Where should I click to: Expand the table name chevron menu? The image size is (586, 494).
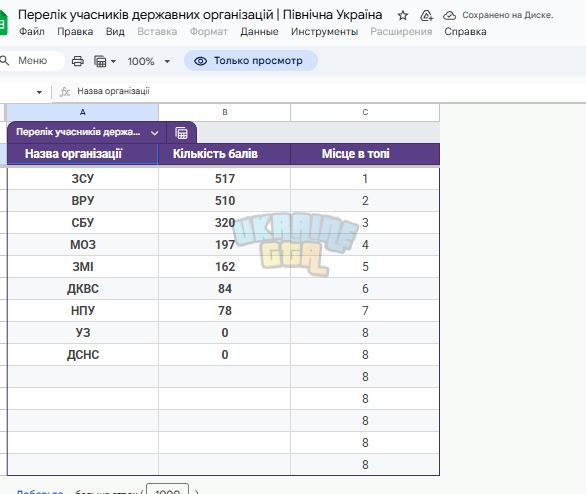point(154,133)
